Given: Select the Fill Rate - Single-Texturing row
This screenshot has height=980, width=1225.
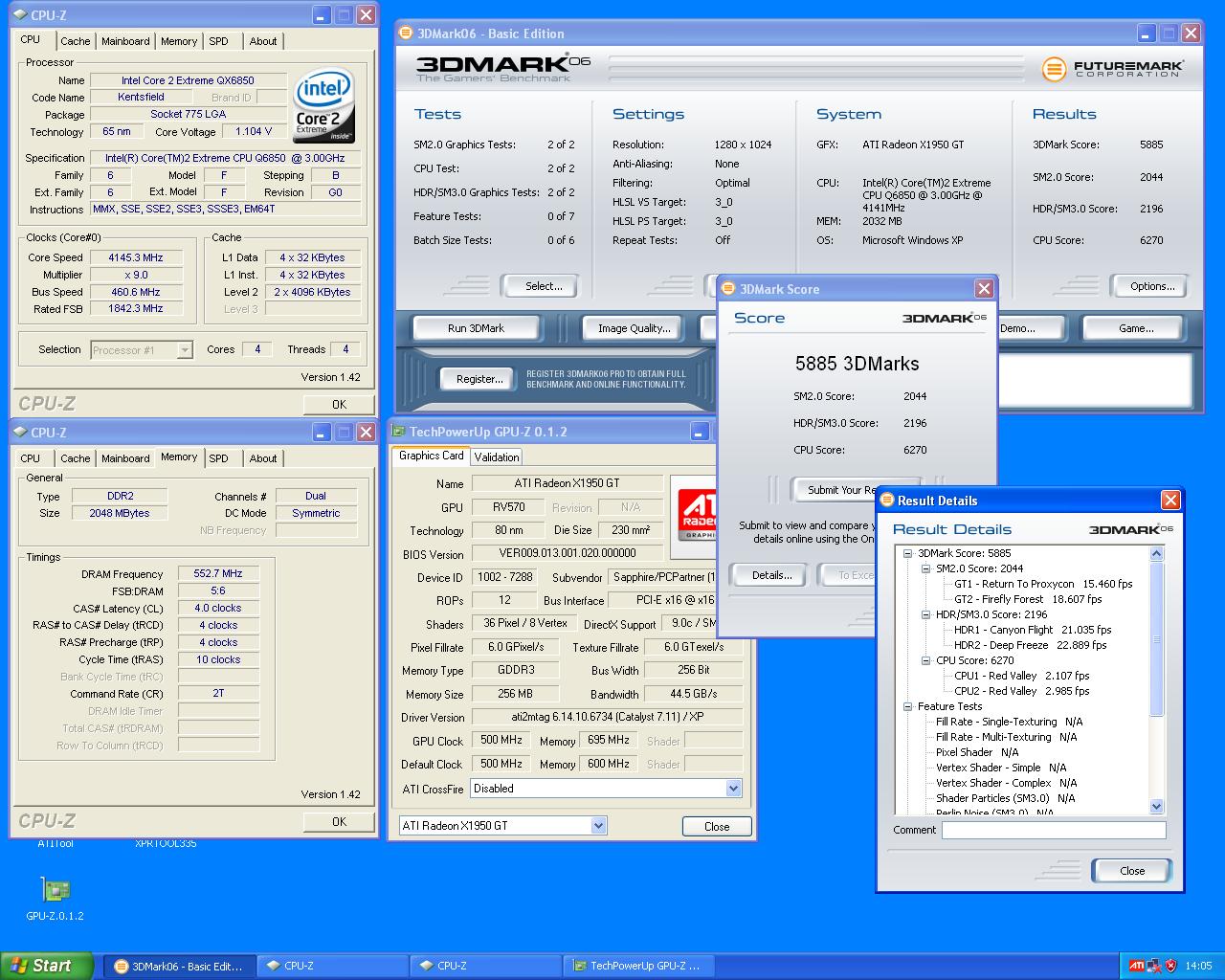Looking at the screenshot, I should click(1009, 722).
